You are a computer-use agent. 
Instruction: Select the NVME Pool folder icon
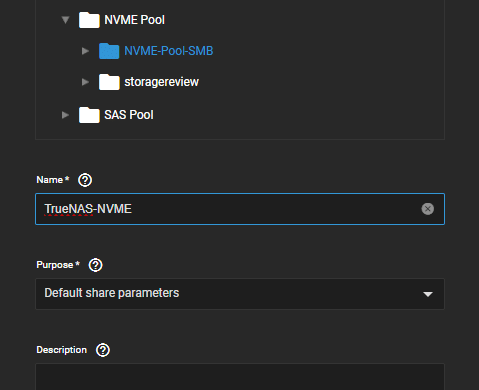click(x=89, y=20)
